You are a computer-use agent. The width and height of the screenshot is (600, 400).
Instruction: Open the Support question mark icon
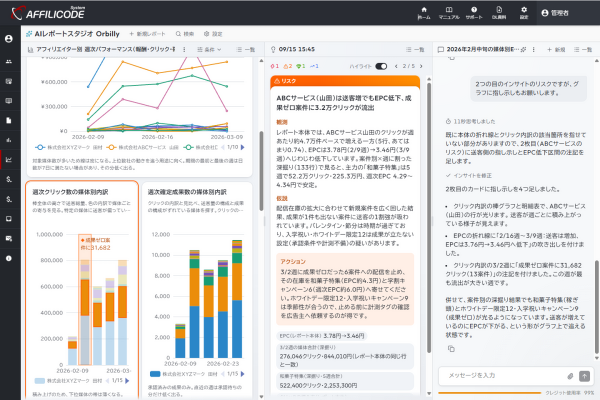click(x=474, y=13)
